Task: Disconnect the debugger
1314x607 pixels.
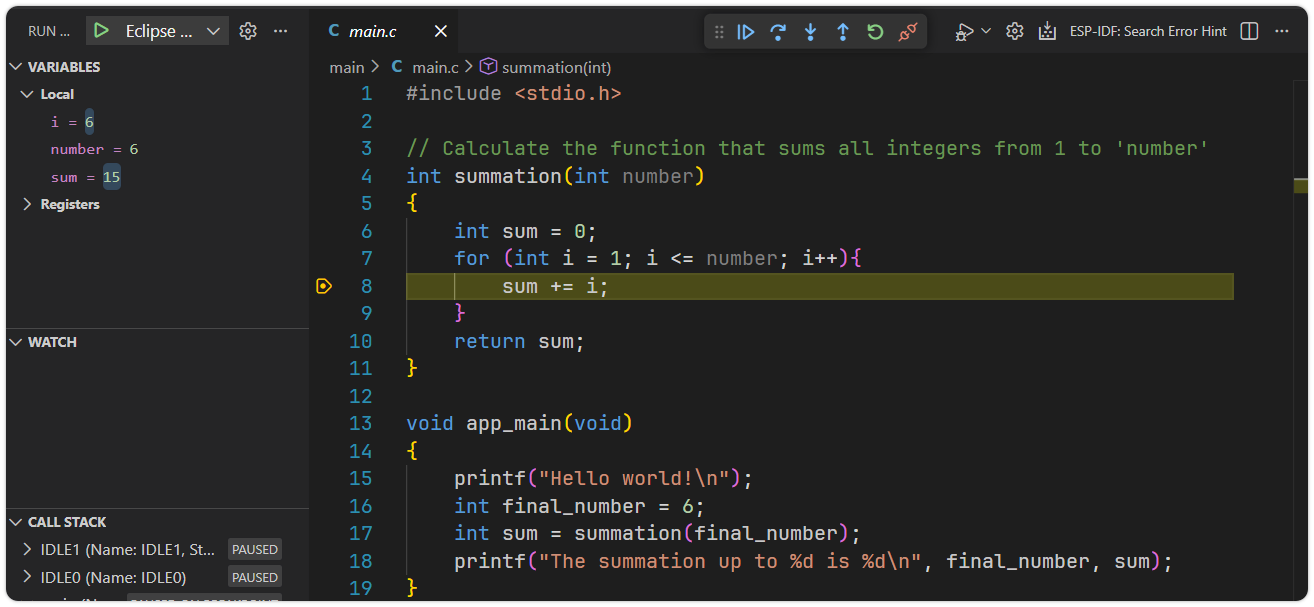Action: point(906,31)
